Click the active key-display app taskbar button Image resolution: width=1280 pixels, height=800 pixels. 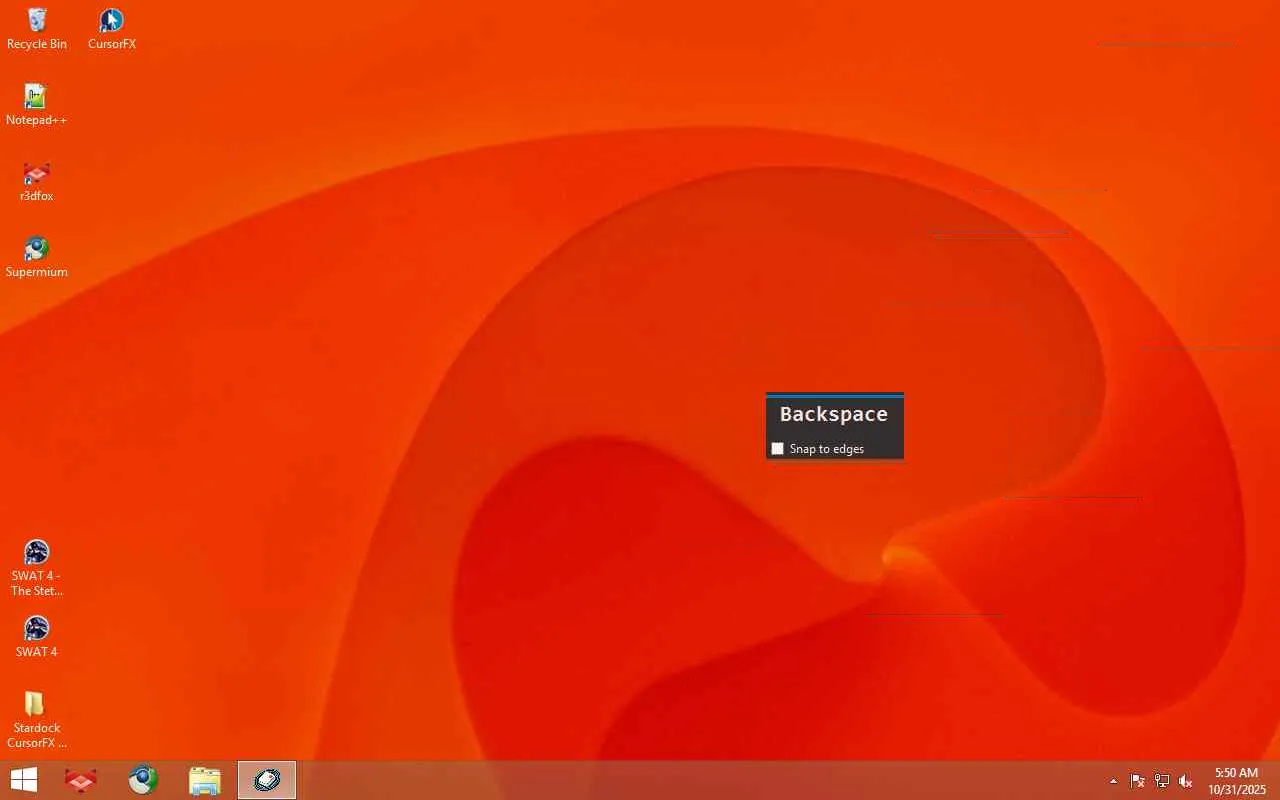coord(267,780)
